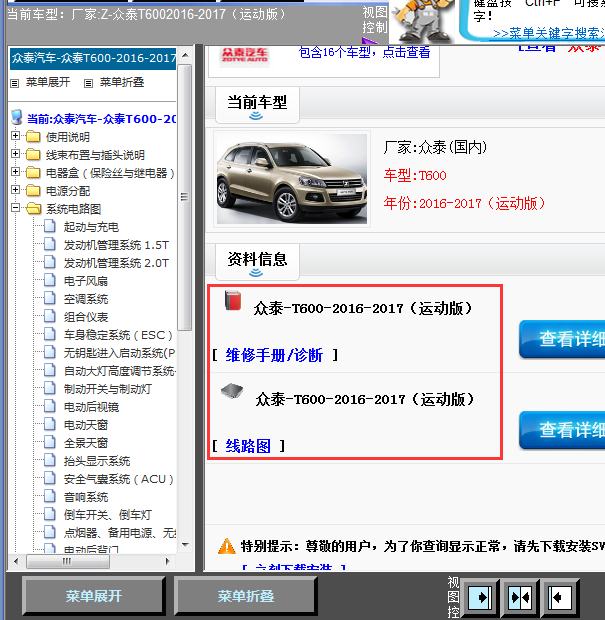This screenshot has width=605, height=620.
Task: Open 发动机管理系统 2.0T diagram
Action: [x=116, y=263]
